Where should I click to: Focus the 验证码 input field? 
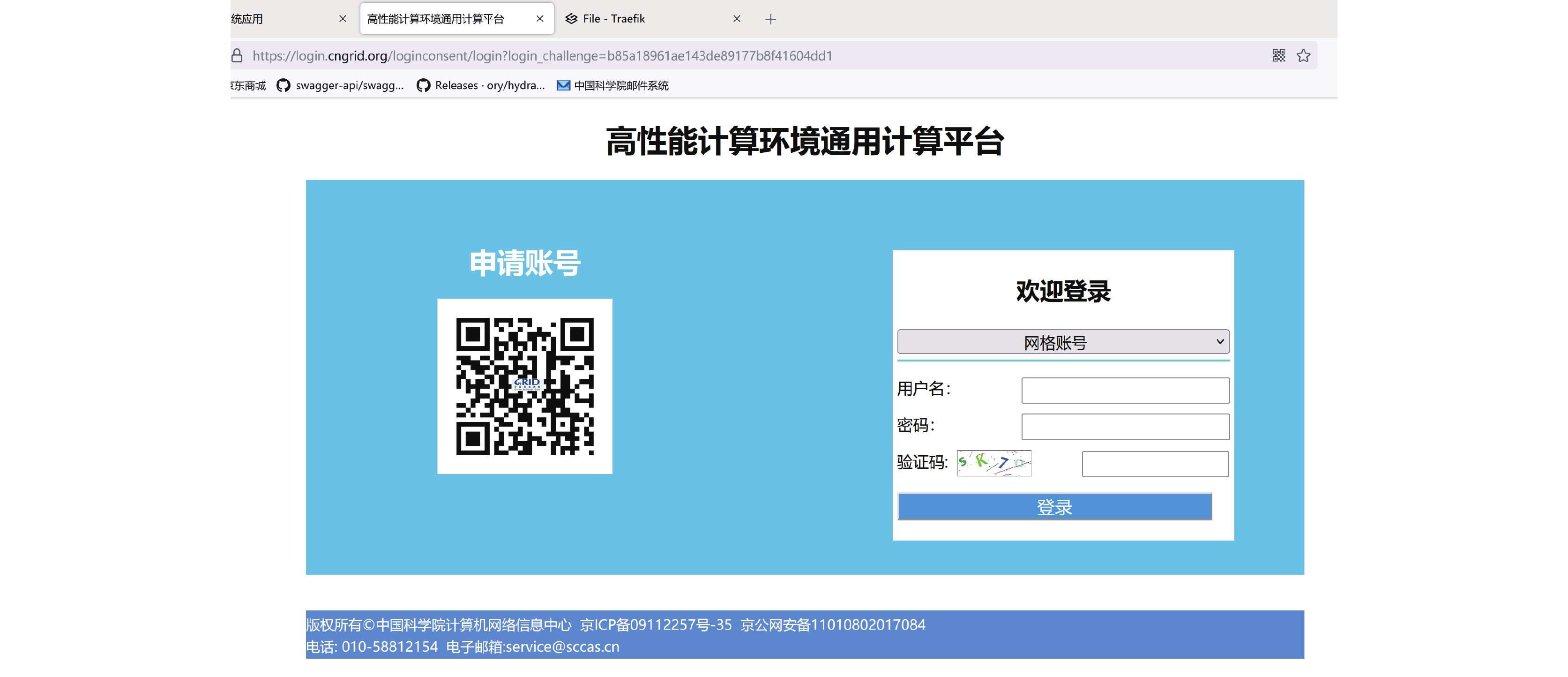1155,464
